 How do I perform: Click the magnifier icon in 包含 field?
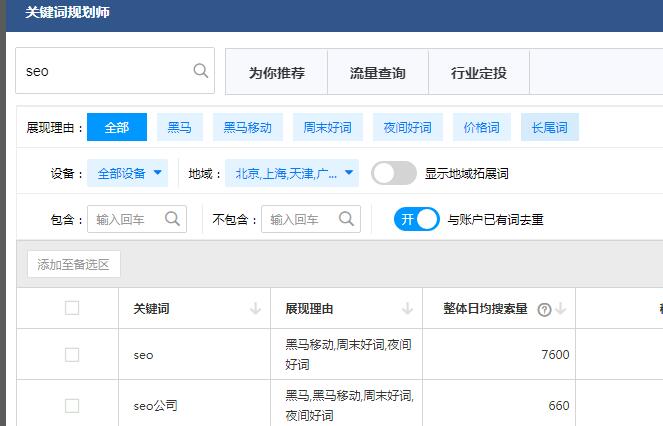pos(172,219)
